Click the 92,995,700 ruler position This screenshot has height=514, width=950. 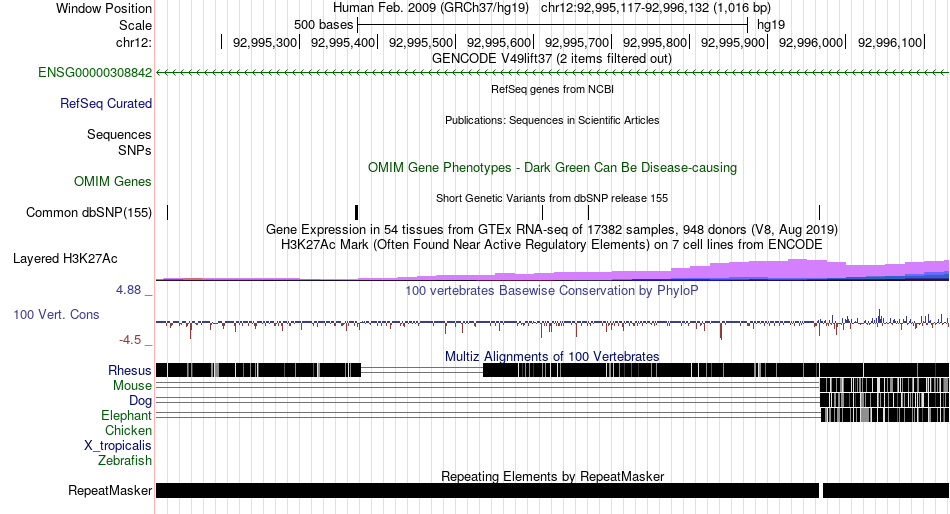tap(577, 42)
